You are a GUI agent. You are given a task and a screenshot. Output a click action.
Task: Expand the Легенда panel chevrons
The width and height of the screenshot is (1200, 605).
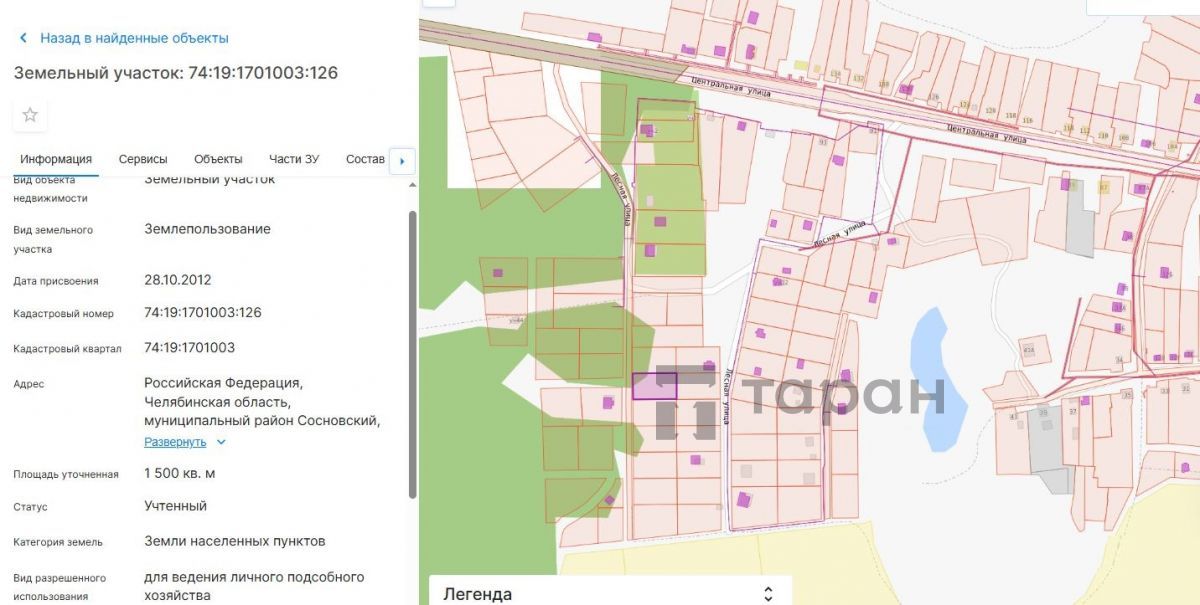tap(768, 594)
